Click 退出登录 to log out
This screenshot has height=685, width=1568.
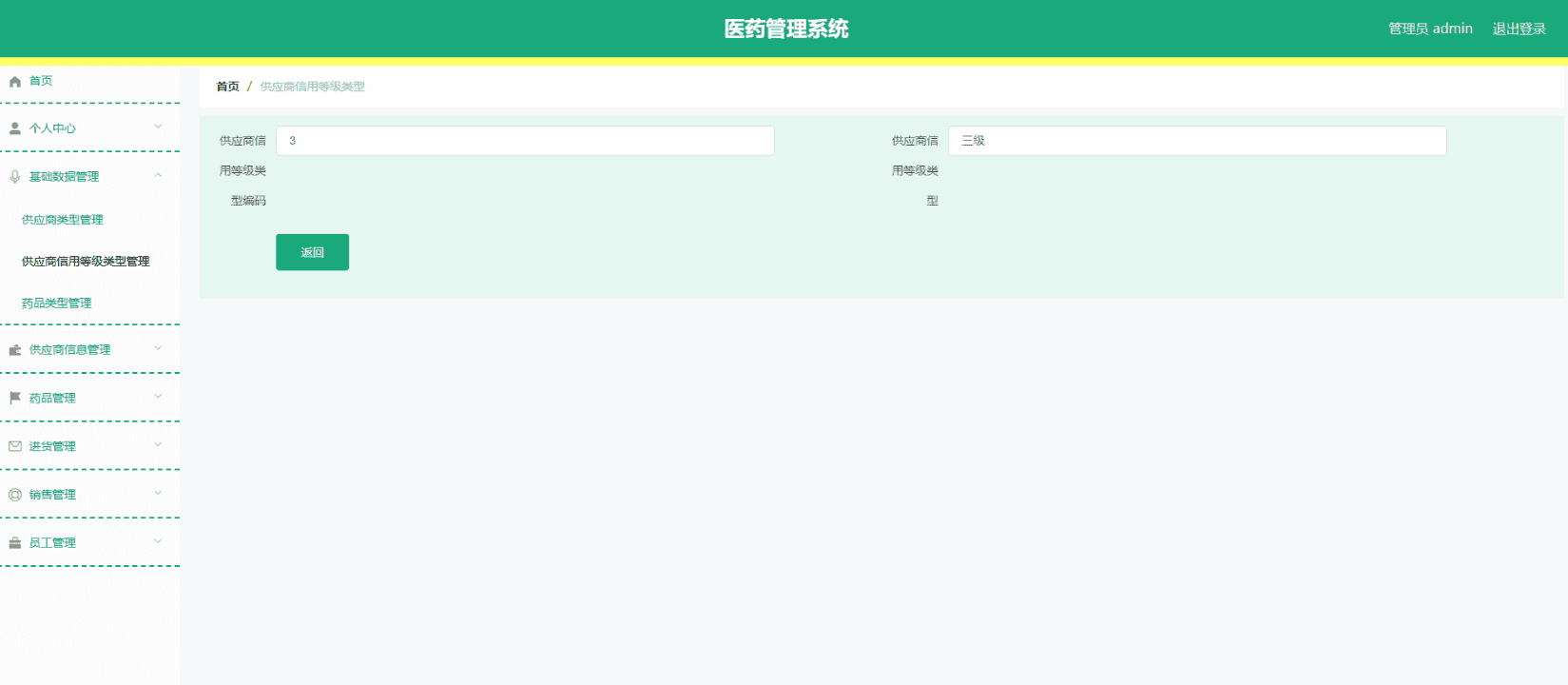pos(1519,29)
